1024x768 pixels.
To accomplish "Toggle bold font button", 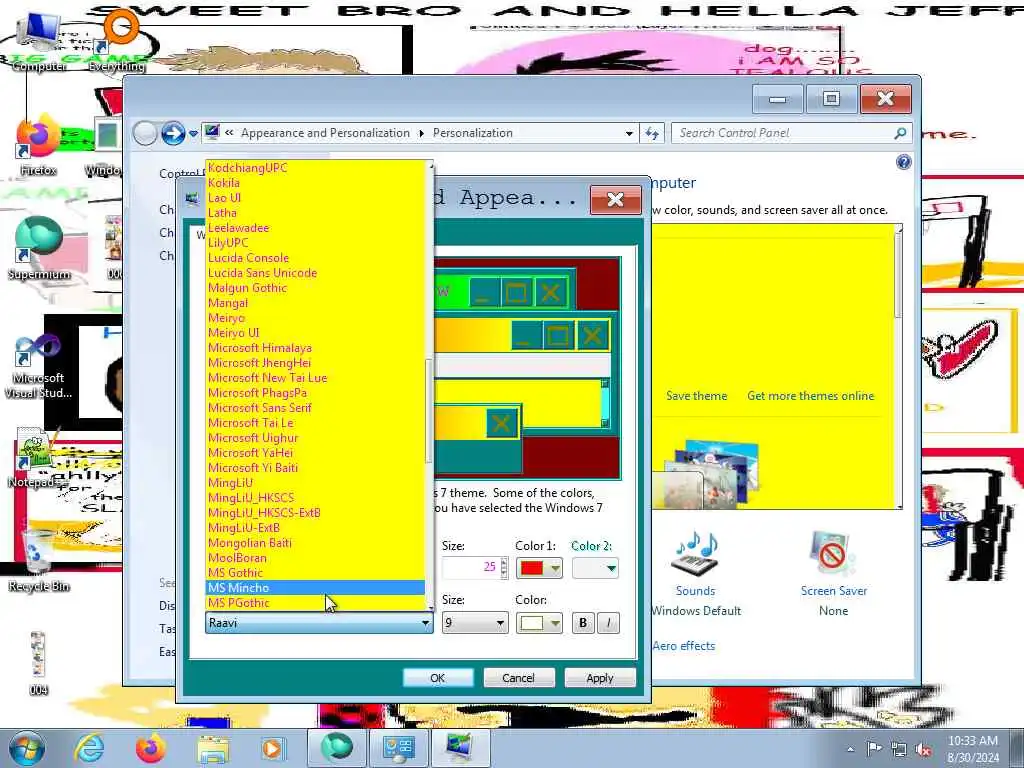I will (x=583, y=623).
